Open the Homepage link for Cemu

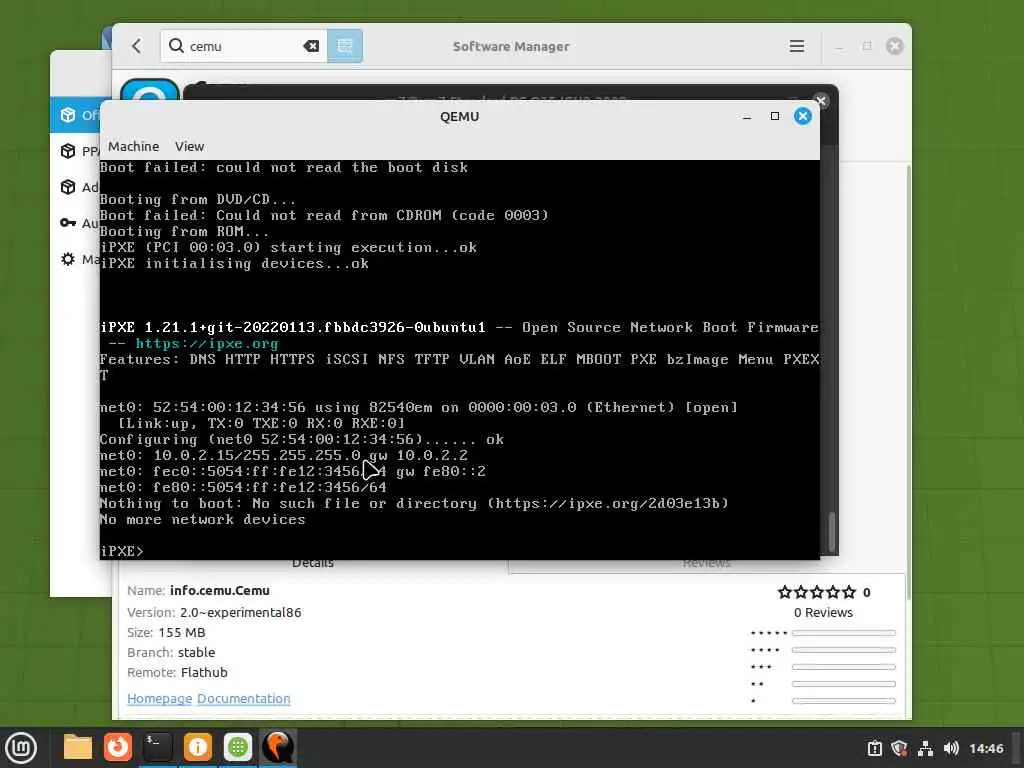point(159,698)
